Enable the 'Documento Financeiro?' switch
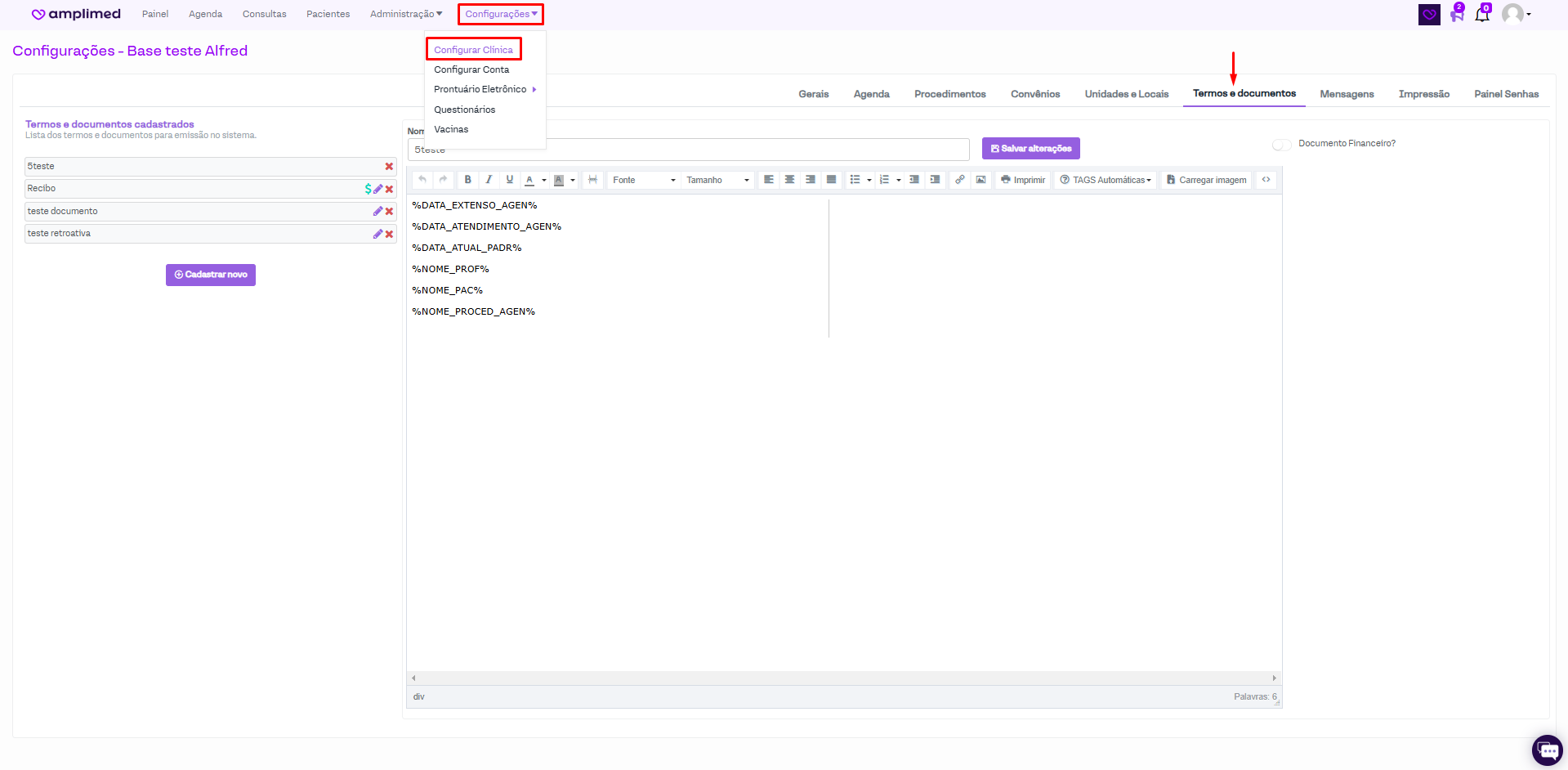This screenshot has height=770, width=1568. click(x=1281, y=145)
